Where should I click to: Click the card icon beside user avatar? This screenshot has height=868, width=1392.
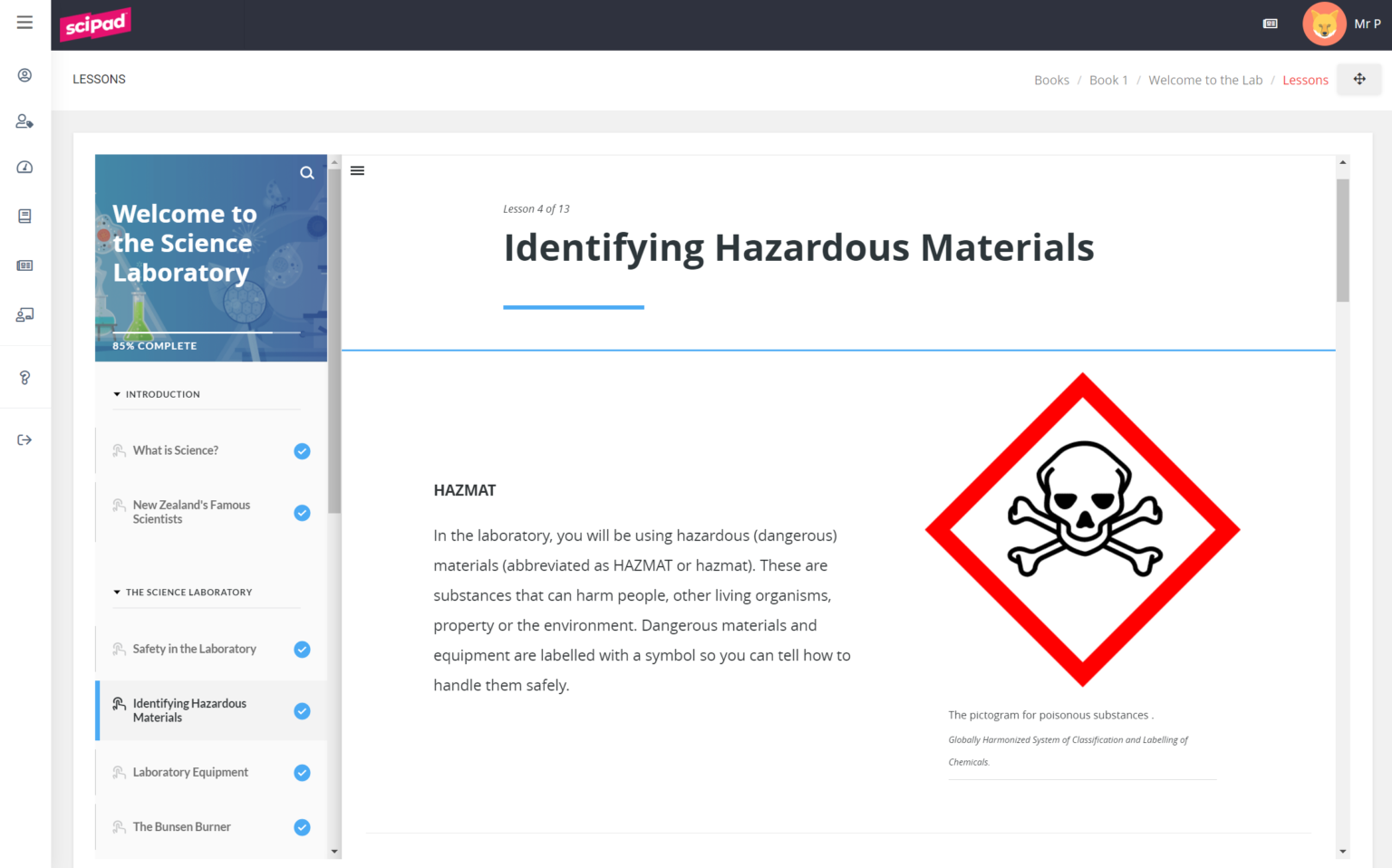click(1270, 24)
